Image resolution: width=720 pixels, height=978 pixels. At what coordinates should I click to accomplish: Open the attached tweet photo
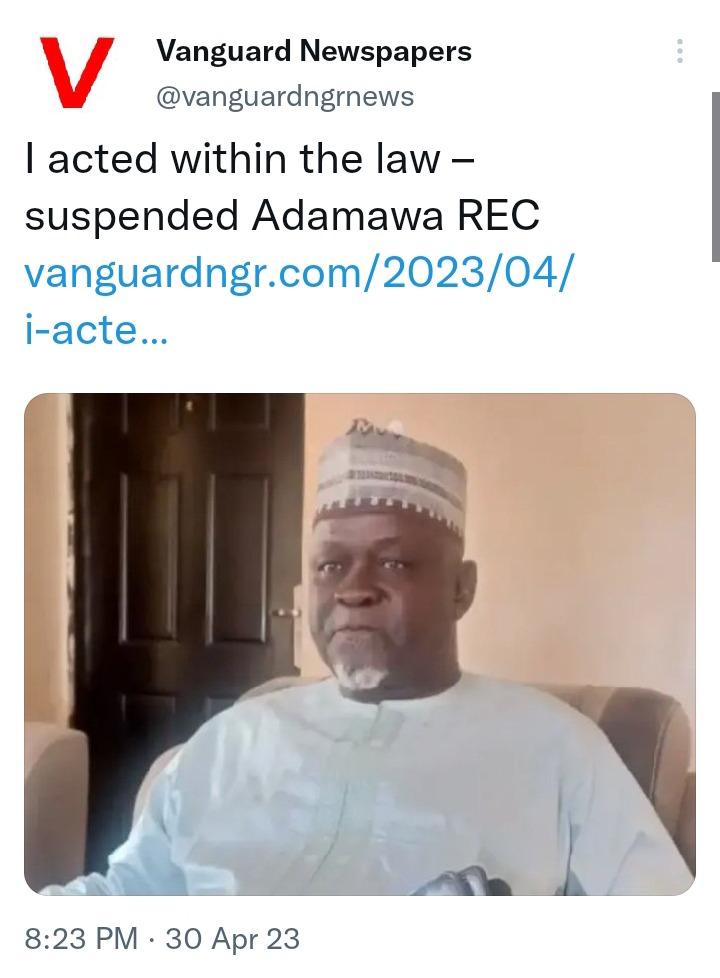point(359,644)
